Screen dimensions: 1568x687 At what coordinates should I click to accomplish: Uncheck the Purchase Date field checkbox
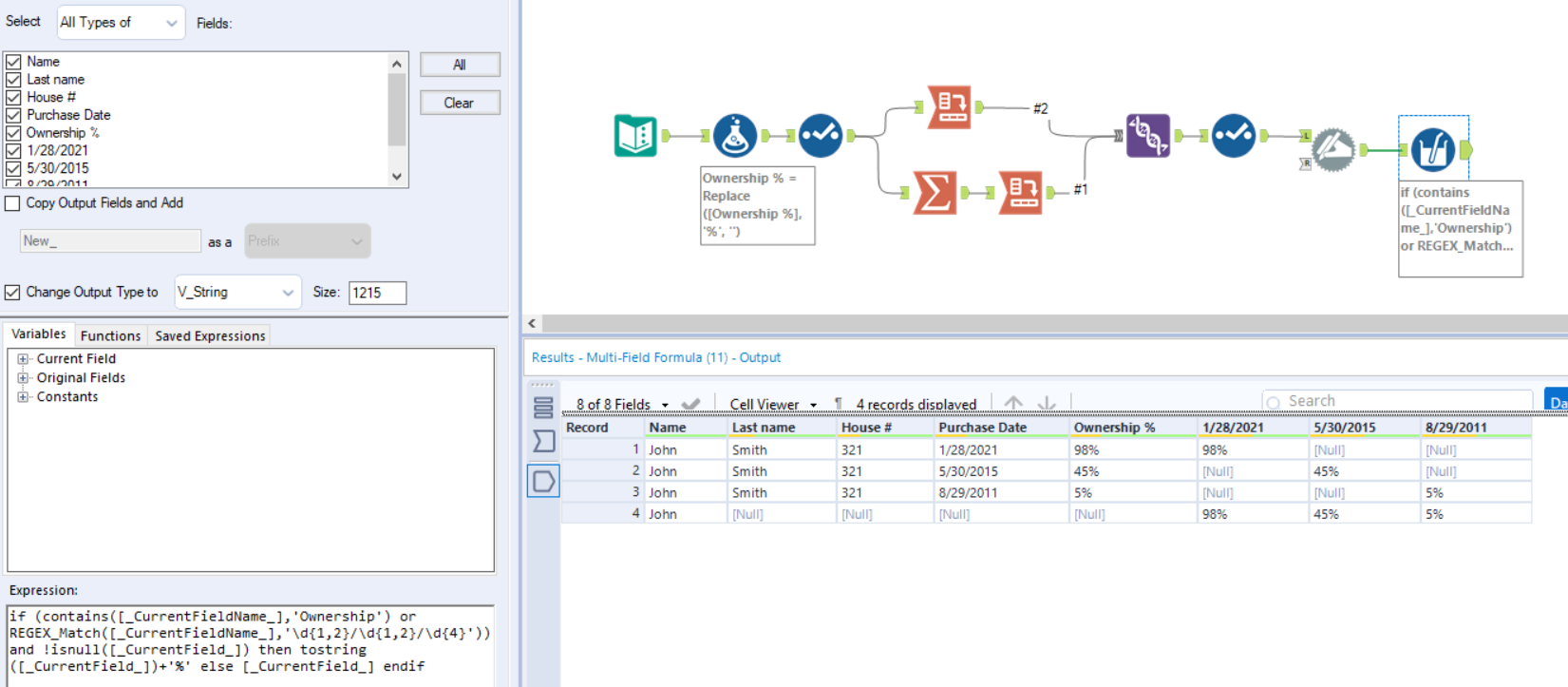pyautogui.click(x=13, y=115)
